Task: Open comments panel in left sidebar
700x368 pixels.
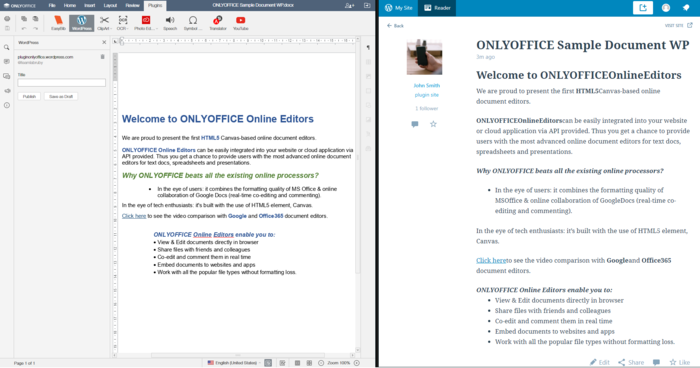Action: point(7,62)
